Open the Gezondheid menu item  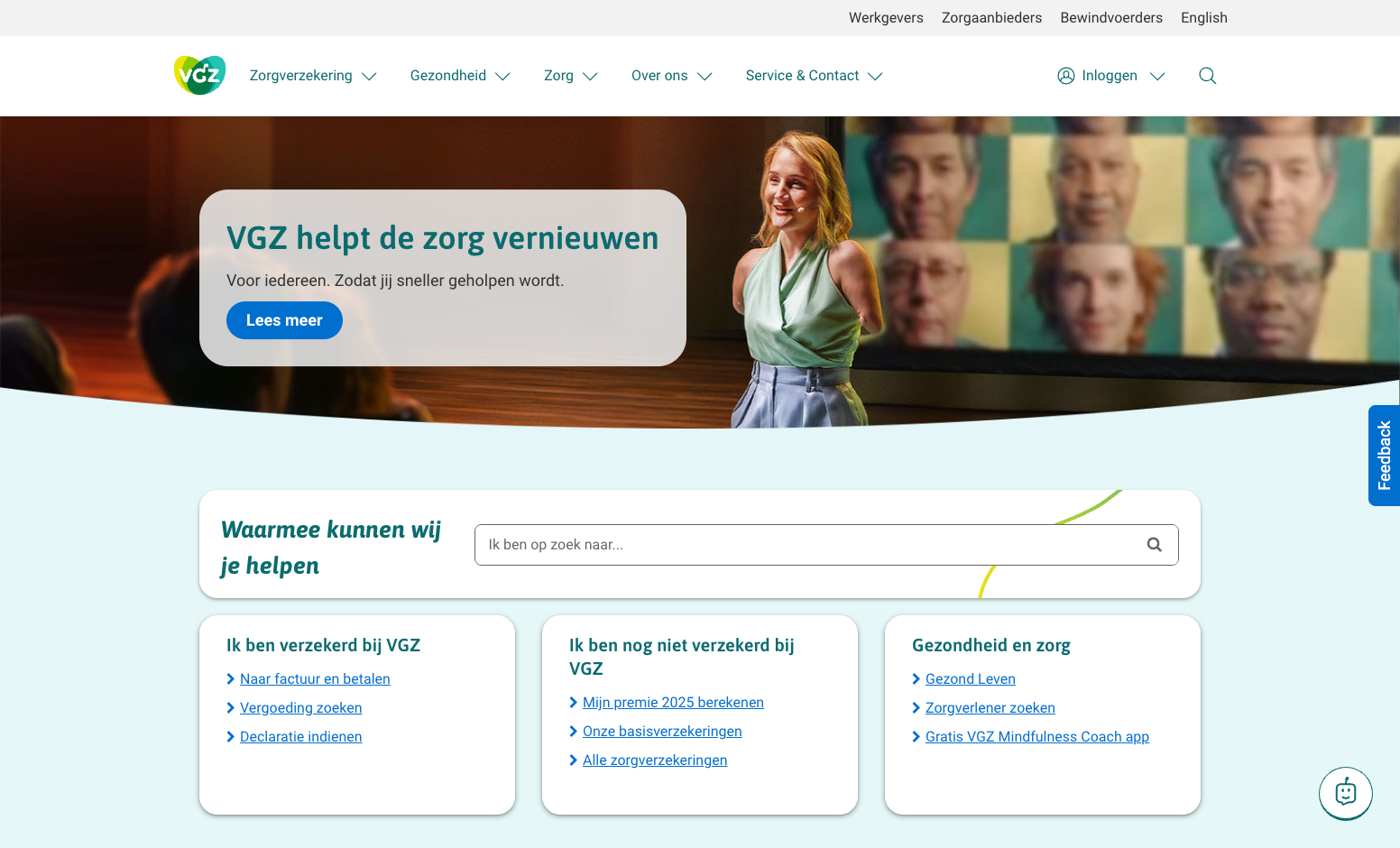pyautogui.click(x=448, y=76)
